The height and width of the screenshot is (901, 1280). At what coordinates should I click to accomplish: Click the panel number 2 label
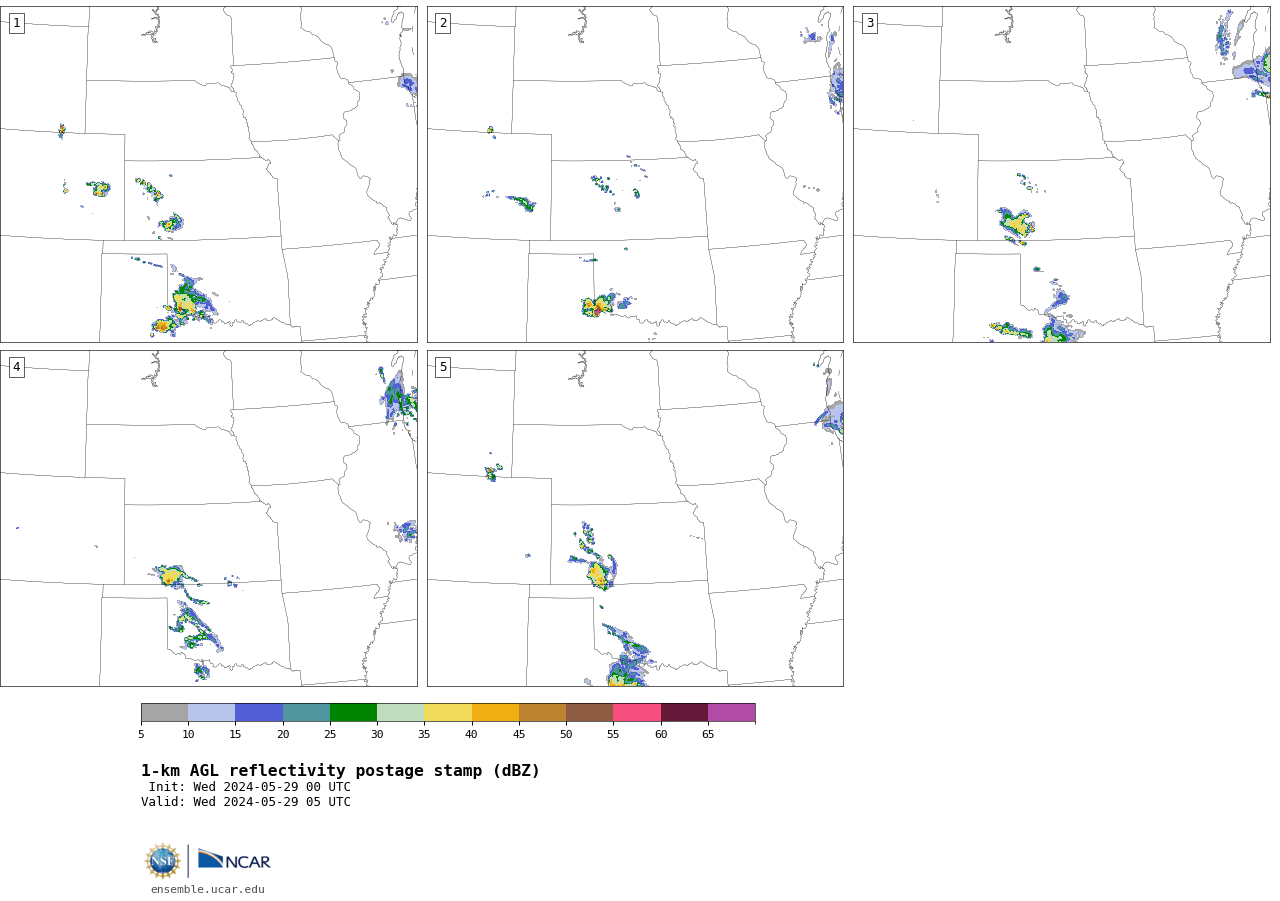(443, 23)
